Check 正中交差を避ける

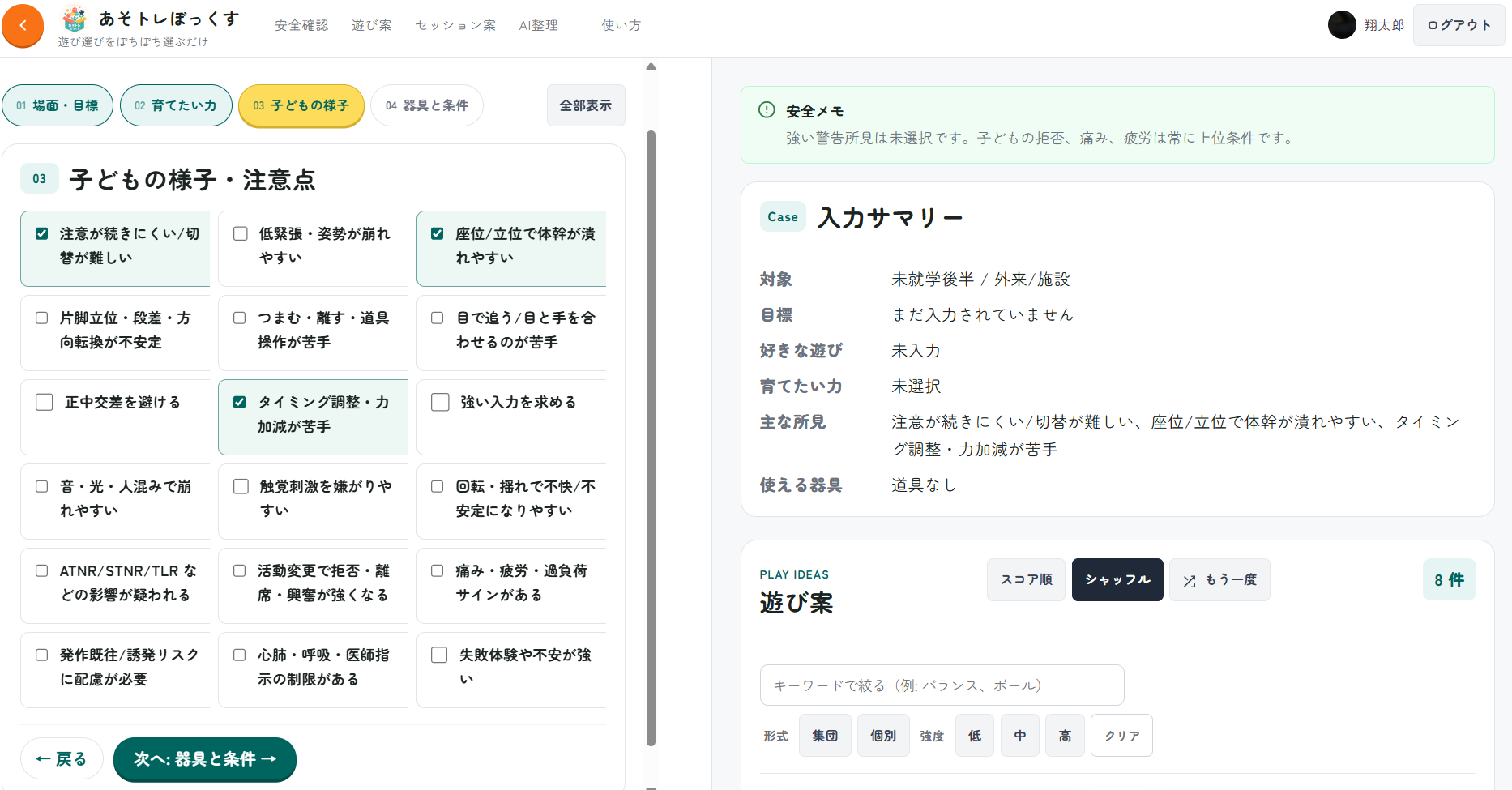pos(45,403)
